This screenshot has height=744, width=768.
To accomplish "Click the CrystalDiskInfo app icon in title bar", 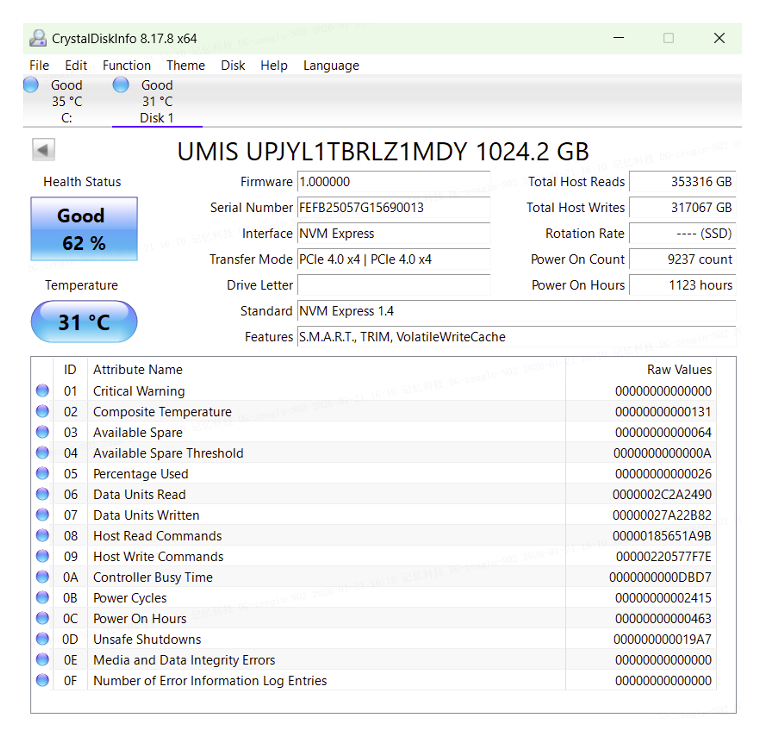I will click(x=38, y=38).
